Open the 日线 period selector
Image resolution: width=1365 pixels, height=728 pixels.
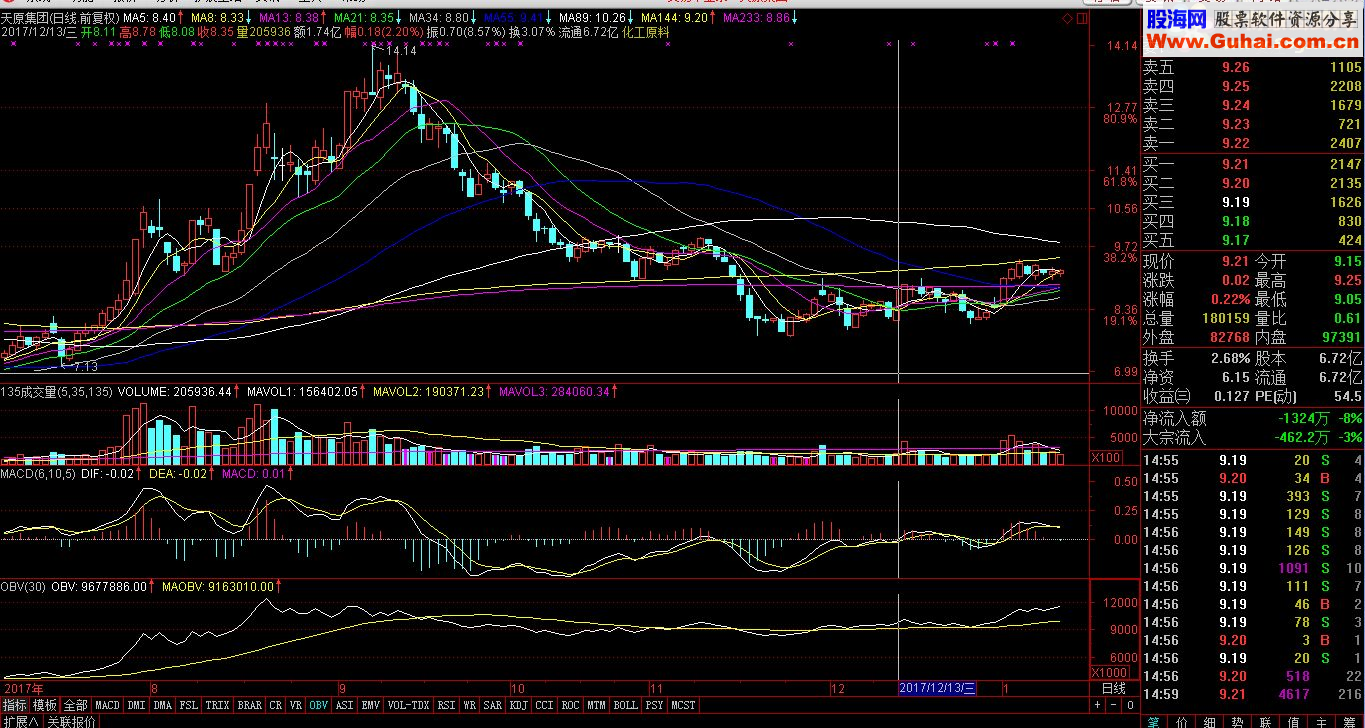click(1114, 689)
